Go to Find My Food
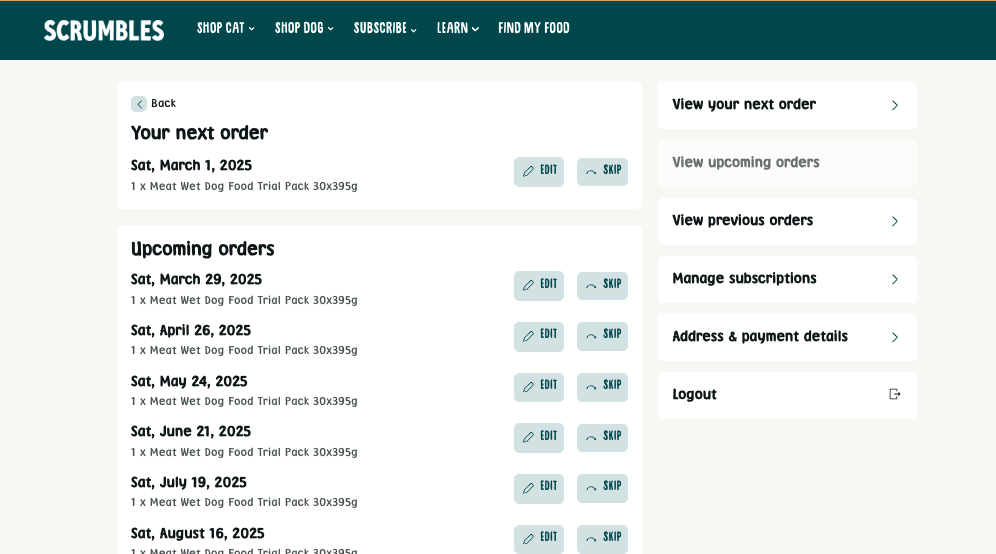 click(x=534, y=28)
